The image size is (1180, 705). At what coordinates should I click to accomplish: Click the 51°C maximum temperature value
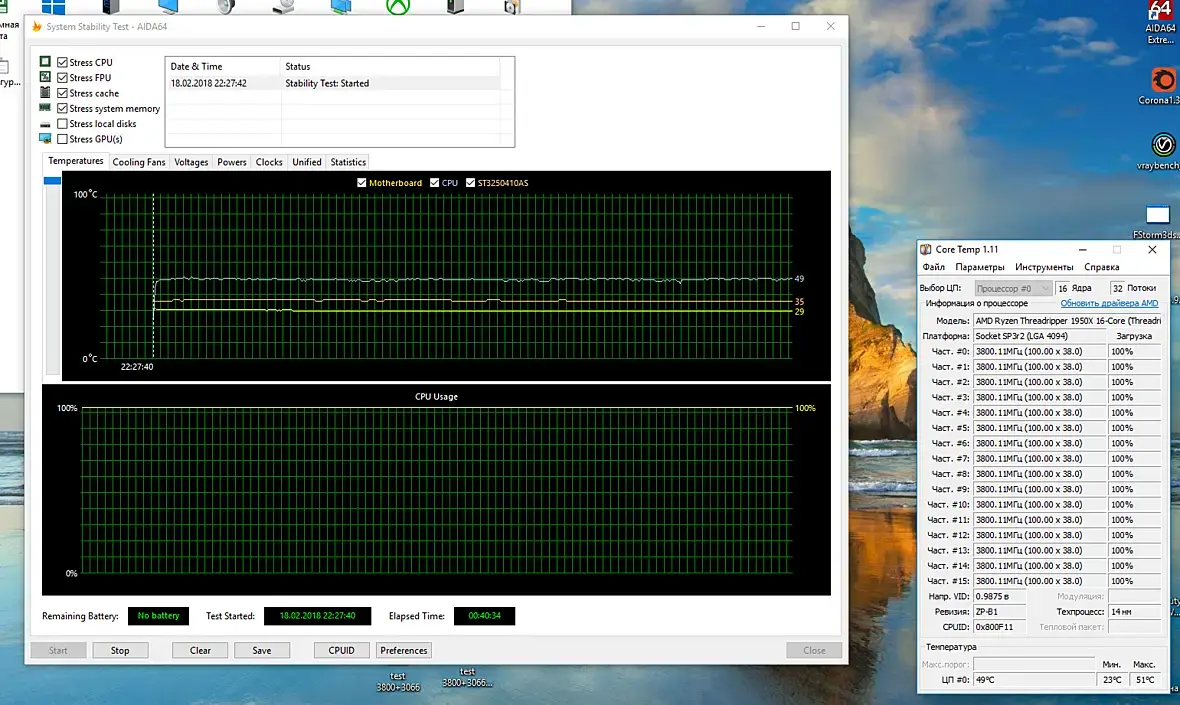pos(1145,679)
